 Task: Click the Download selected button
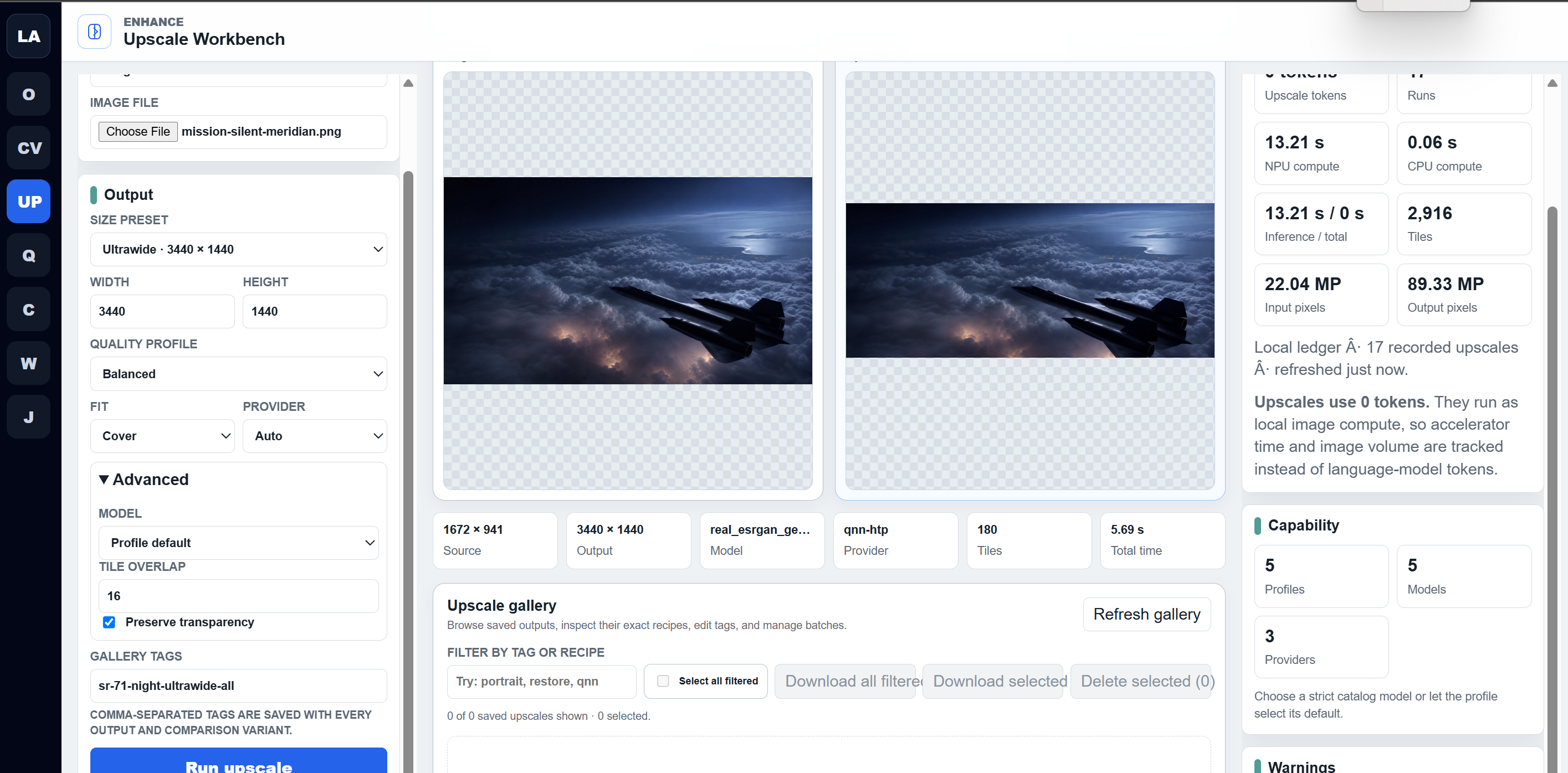coord(993,681)
